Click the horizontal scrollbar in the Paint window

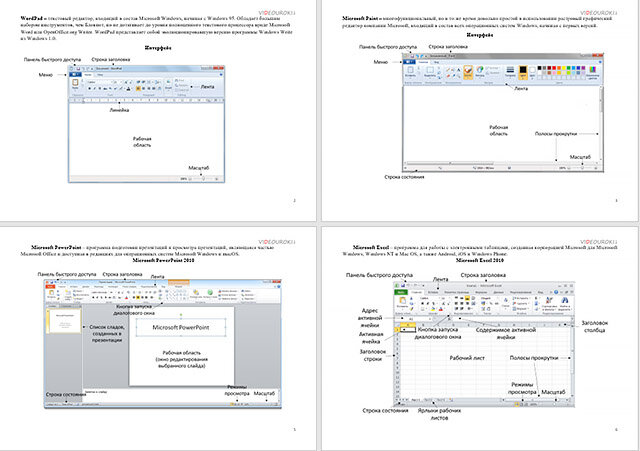click(501, 163)
